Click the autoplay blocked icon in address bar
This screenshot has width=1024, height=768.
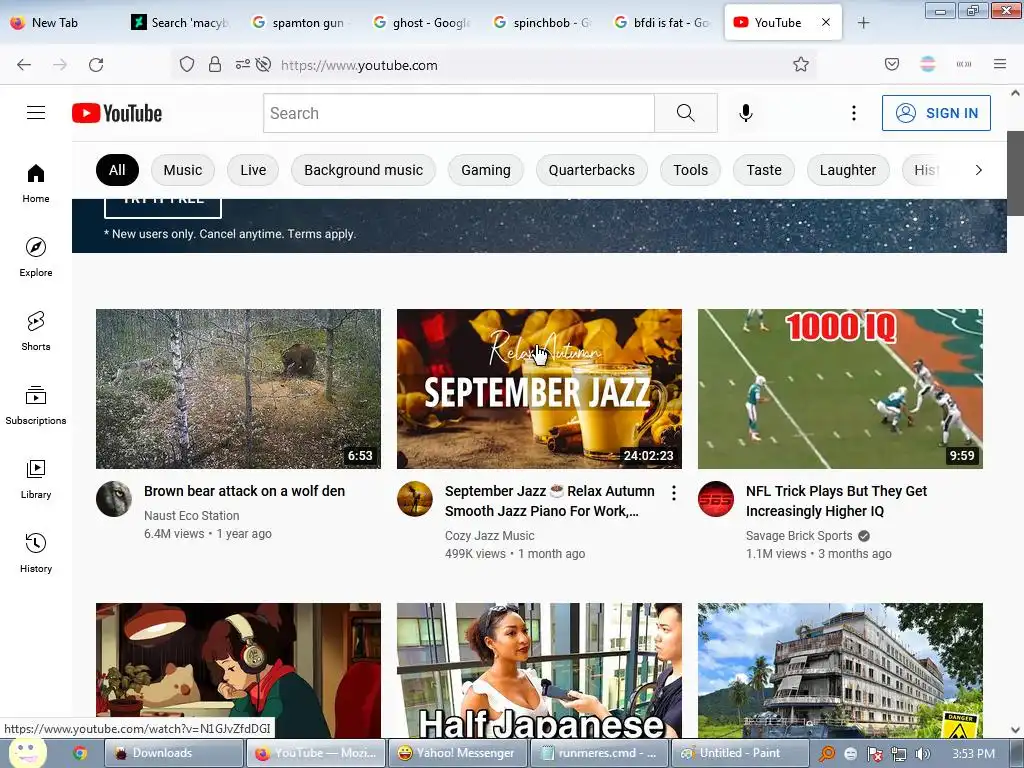click(263, 65)
